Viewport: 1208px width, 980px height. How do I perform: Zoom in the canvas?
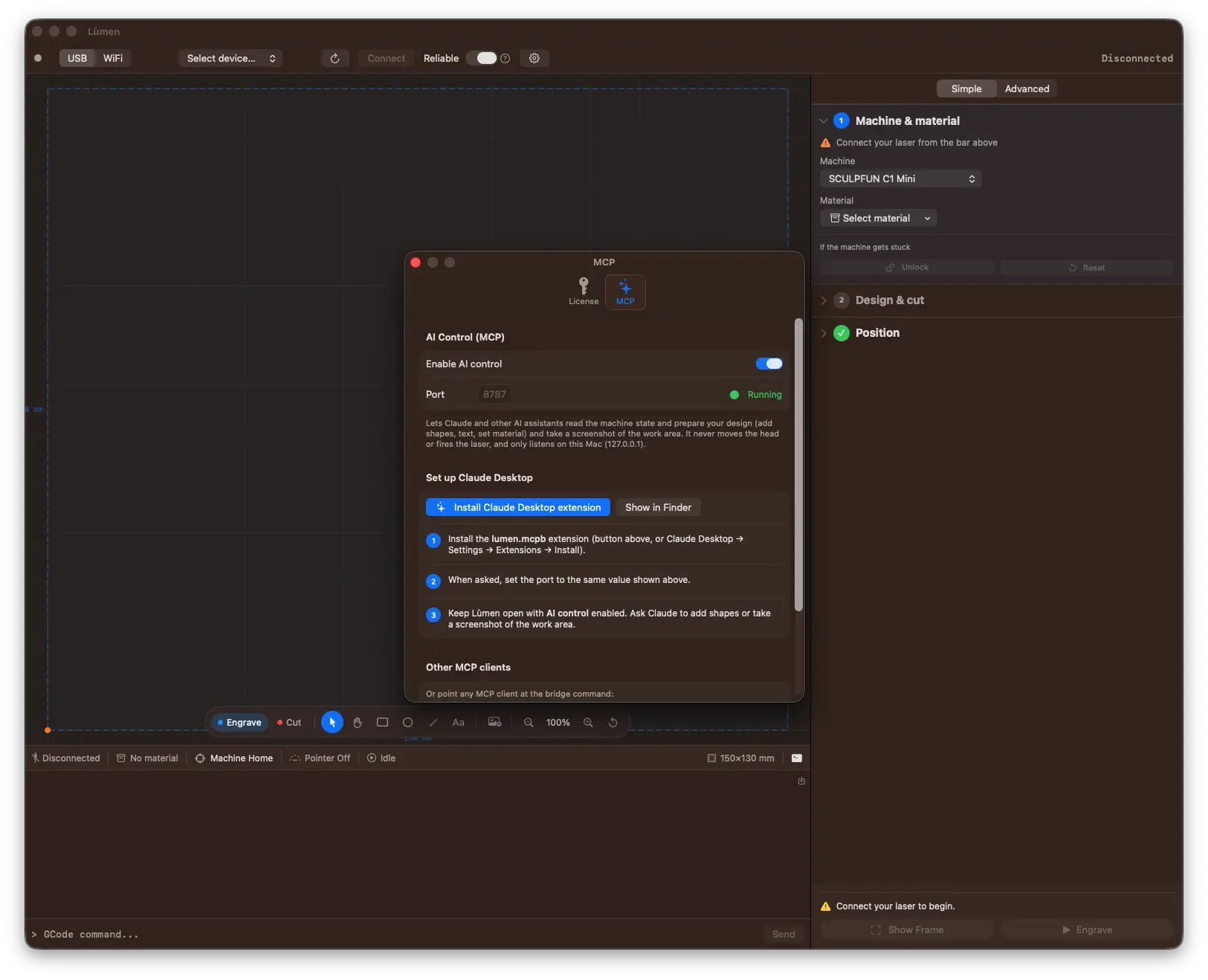(x=588, y=722)
